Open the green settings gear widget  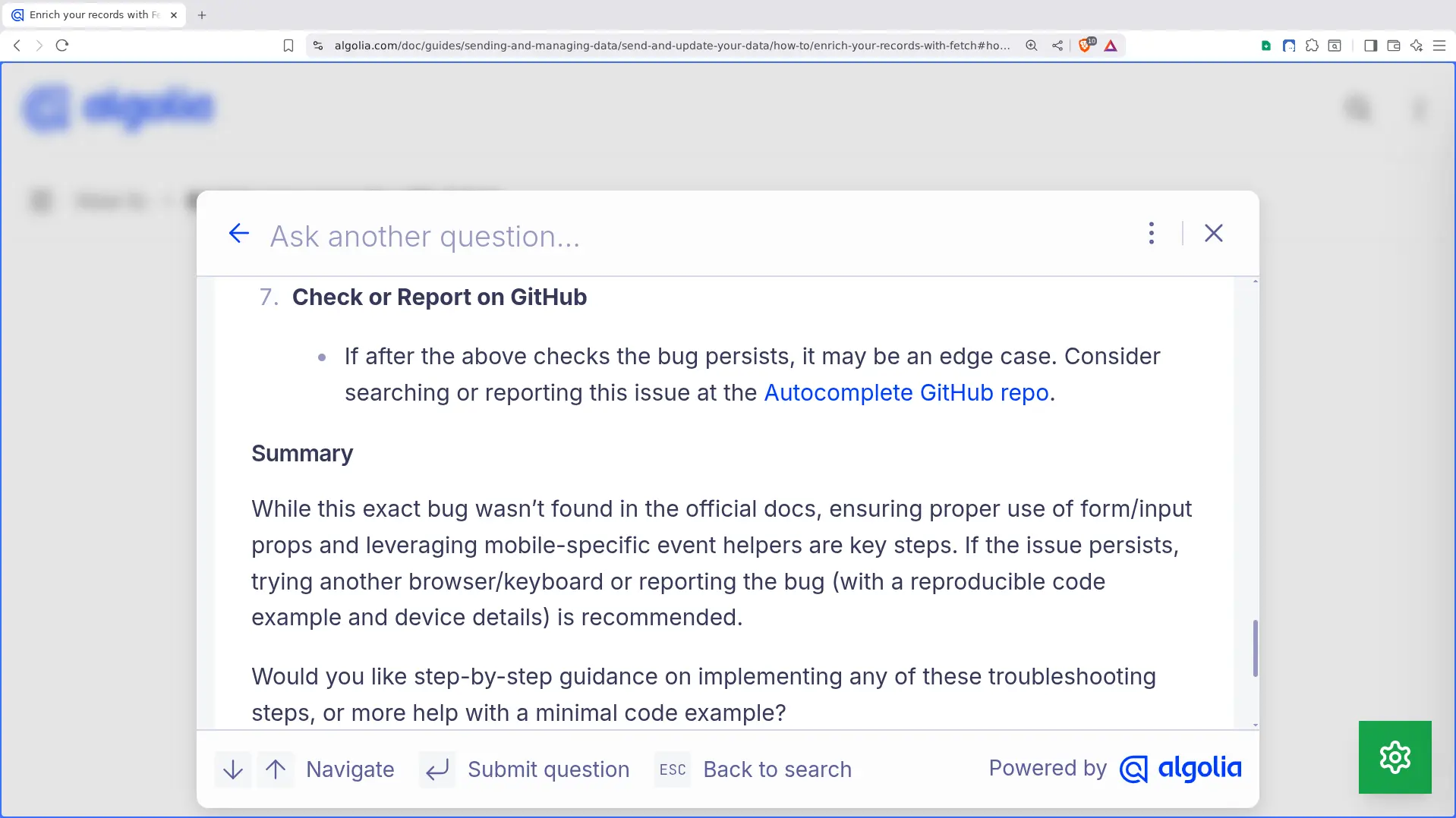click(1394, 757)
